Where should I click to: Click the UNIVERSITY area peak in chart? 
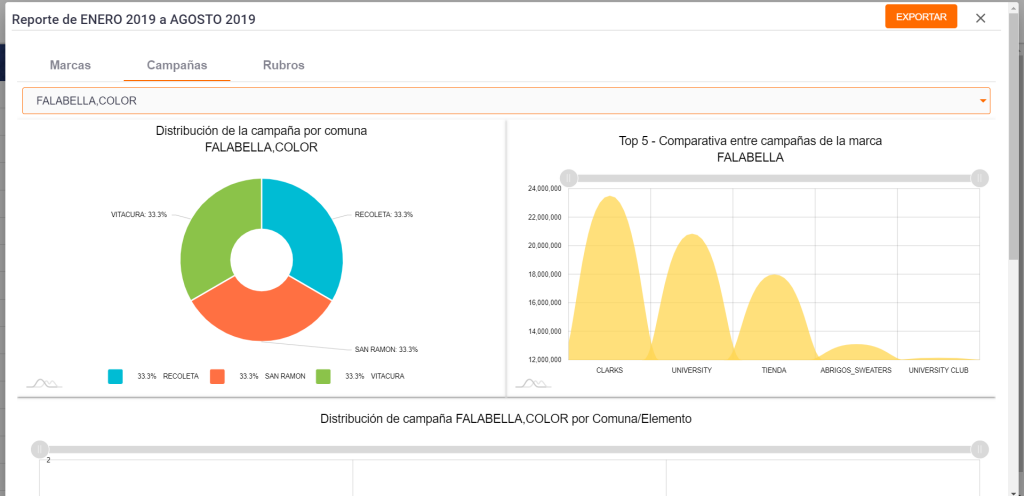pos(692,235)
